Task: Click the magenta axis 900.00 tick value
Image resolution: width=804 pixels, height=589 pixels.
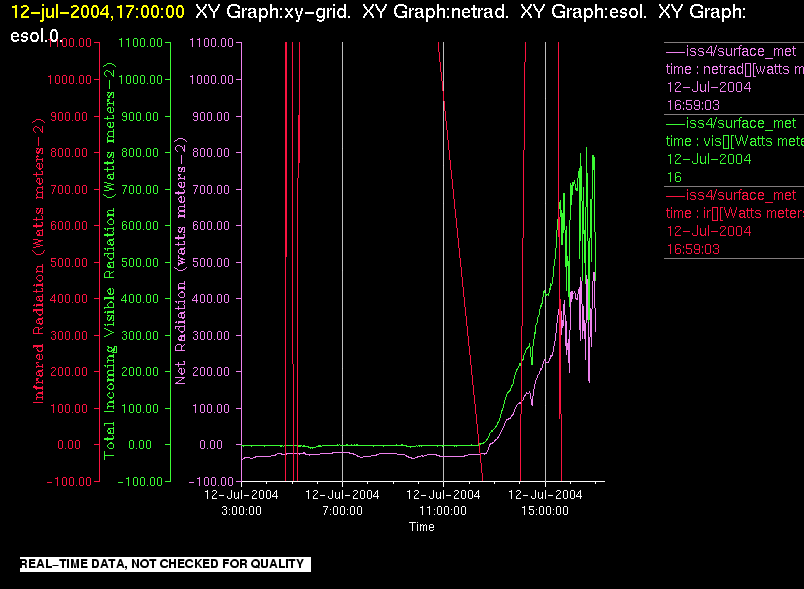Action: coord(211,116)
